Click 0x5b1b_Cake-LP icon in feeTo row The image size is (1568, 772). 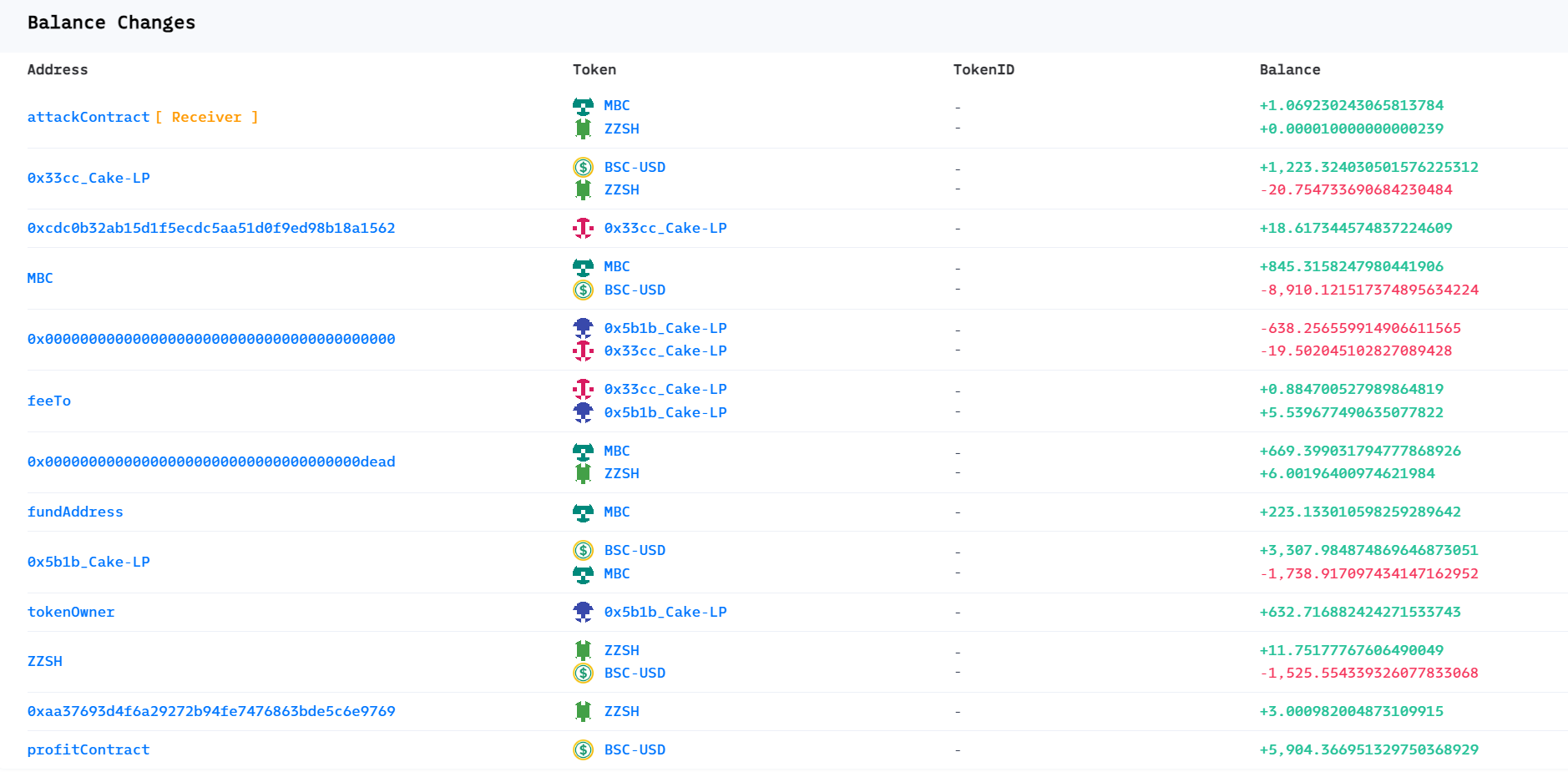(583, 412)
